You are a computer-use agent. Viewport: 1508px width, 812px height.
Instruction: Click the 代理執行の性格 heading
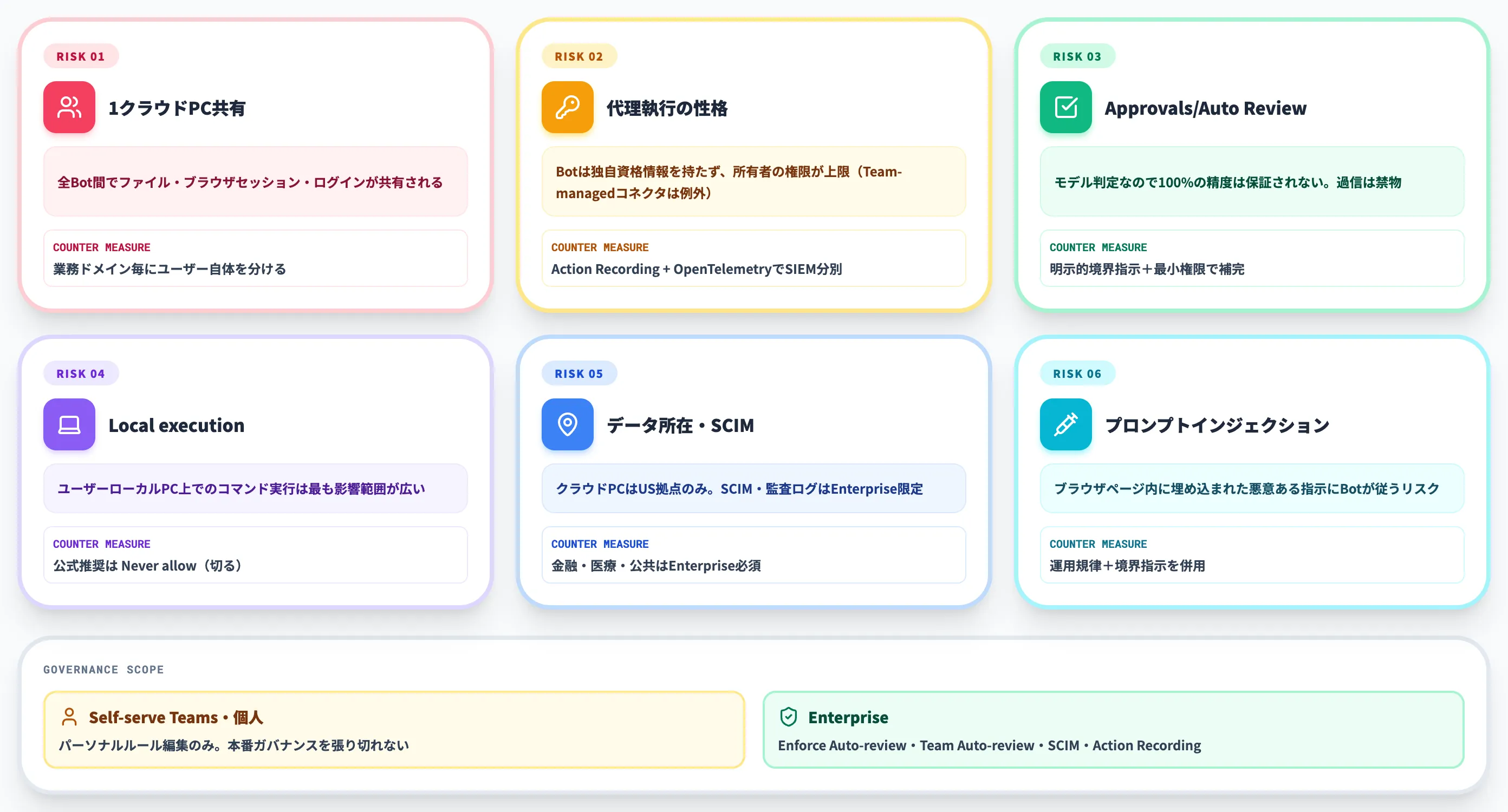point(667,108)
